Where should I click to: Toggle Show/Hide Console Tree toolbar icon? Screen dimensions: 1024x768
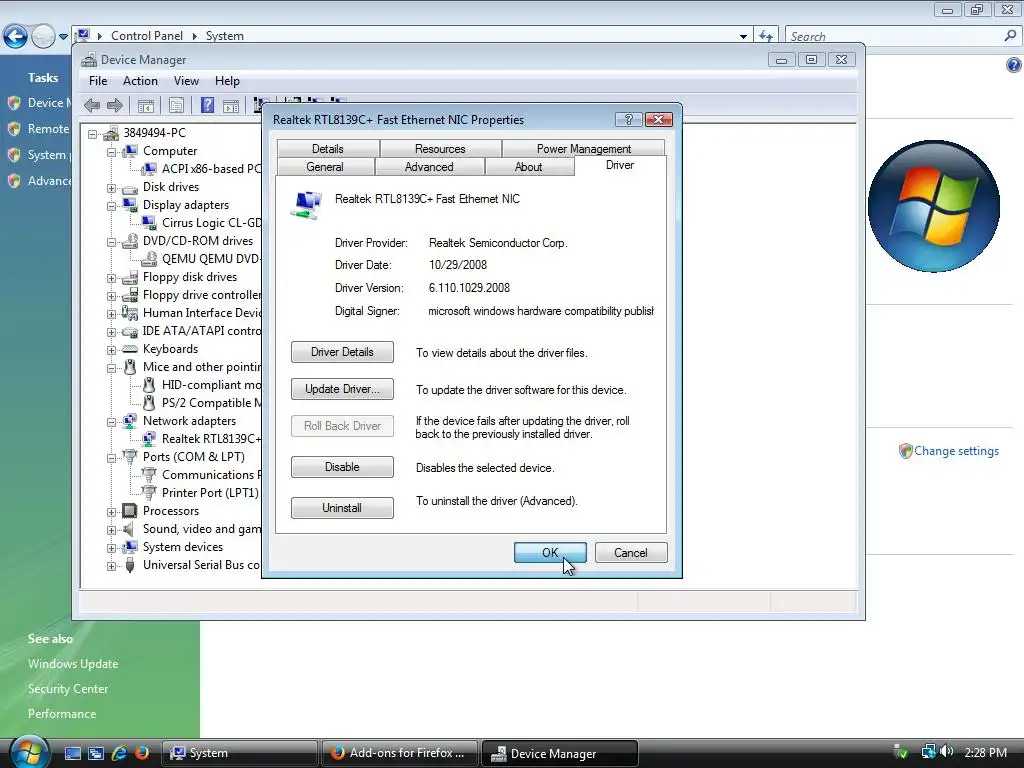point(146,105)
